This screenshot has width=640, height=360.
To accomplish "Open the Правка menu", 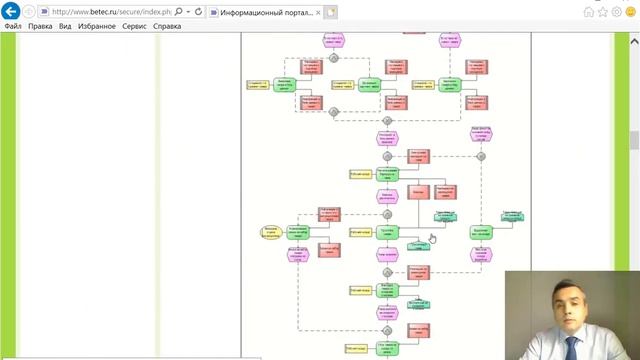I will point(40,26).
